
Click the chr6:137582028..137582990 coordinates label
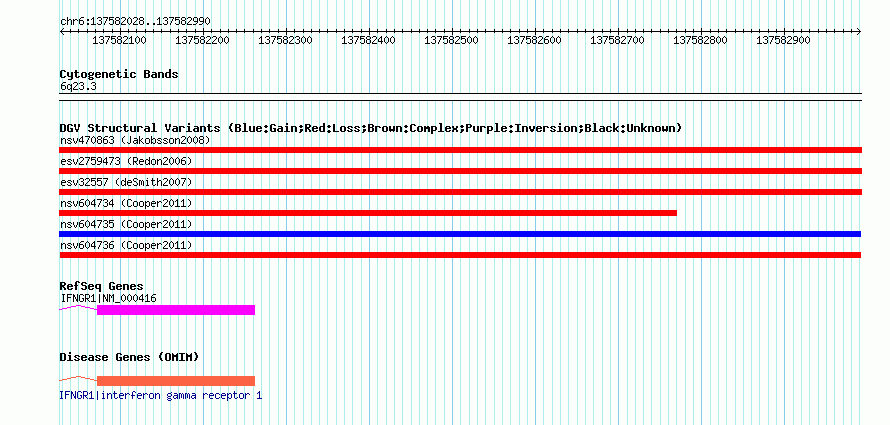pos(135,22)
